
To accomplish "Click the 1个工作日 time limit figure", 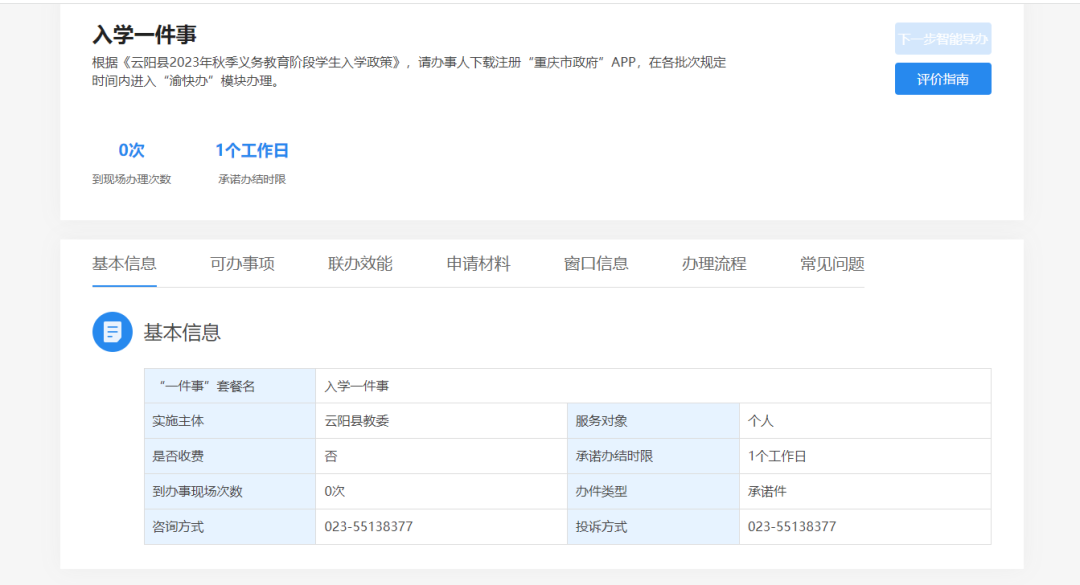I will [252, 151].
